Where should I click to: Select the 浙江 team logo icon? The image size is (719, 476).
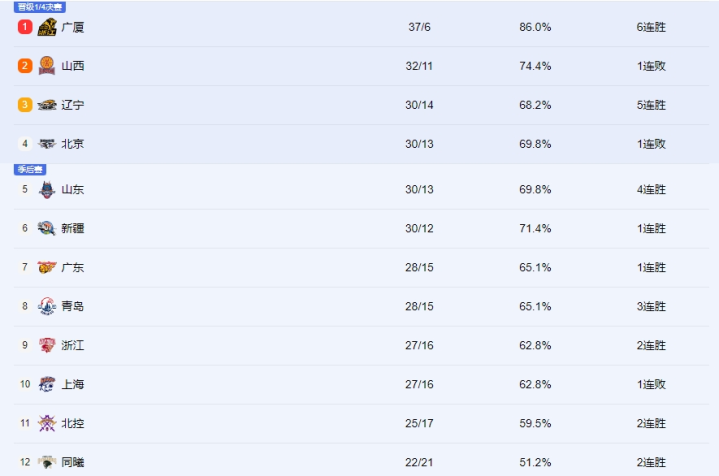click(47, 345)
